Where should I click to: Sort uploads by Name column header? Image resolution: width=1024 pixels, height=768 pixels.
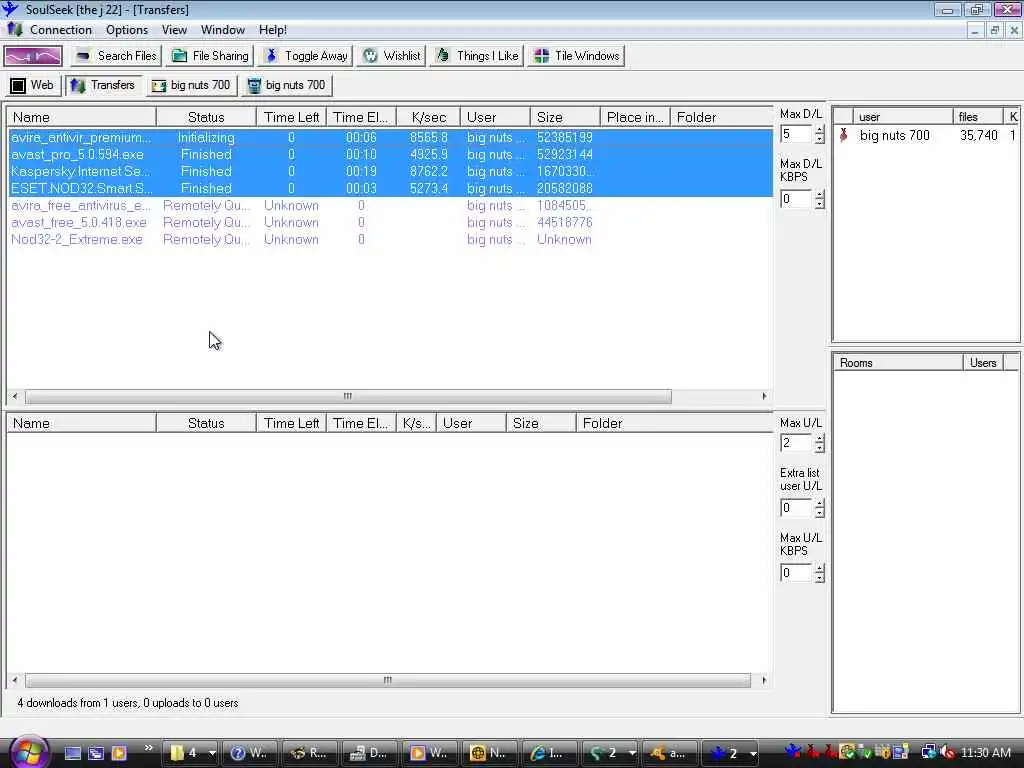[x=82, y=423]
